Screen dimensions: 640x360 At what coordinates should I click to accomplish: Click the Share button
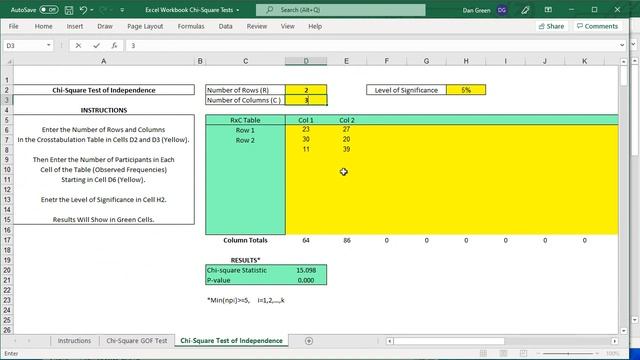[551, 26]
